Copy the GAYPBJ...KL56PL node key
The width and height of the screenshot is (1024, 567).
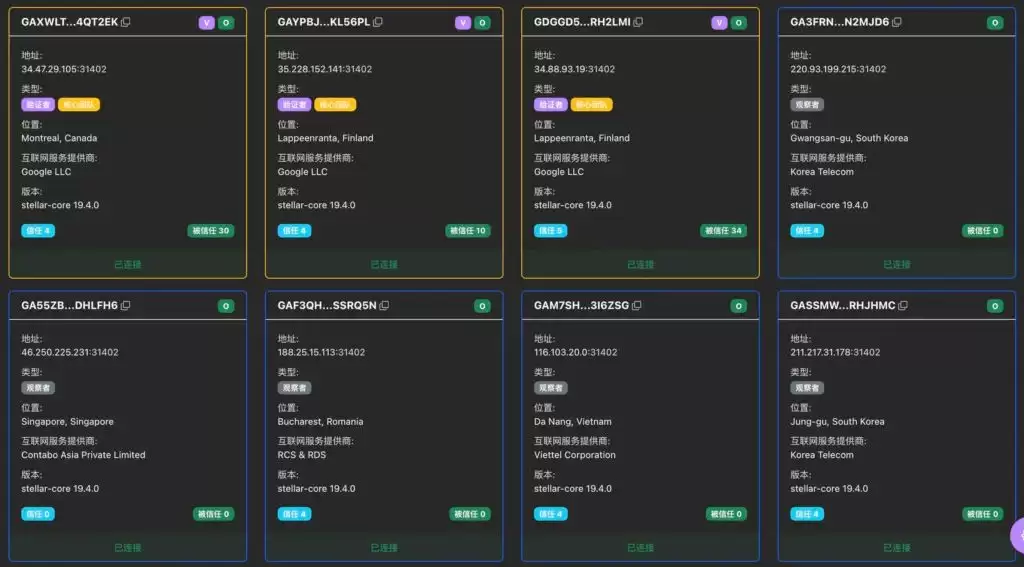pos(378,22)
